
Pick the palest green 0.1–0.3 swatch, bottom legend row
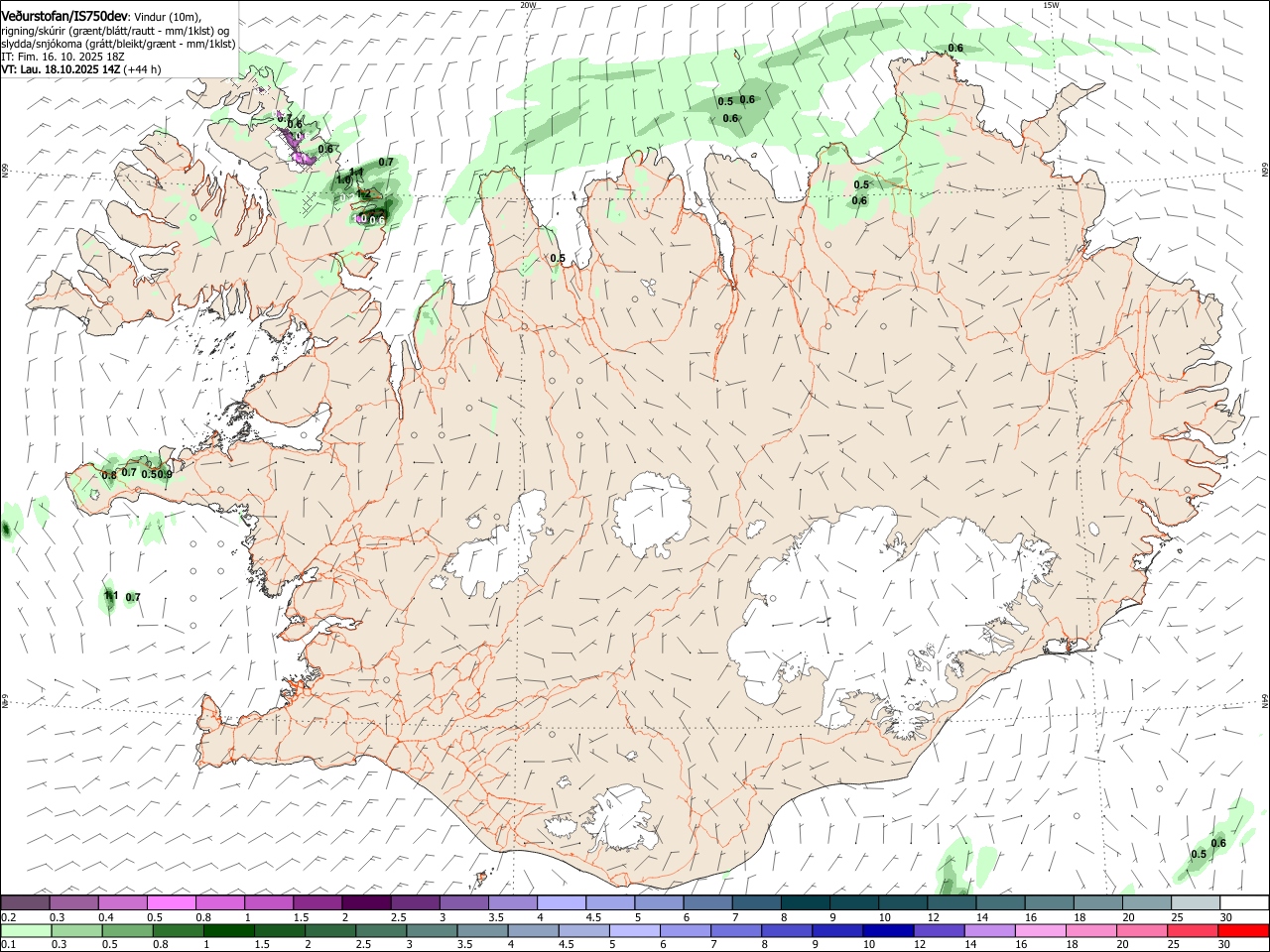[x=27, y=930]
